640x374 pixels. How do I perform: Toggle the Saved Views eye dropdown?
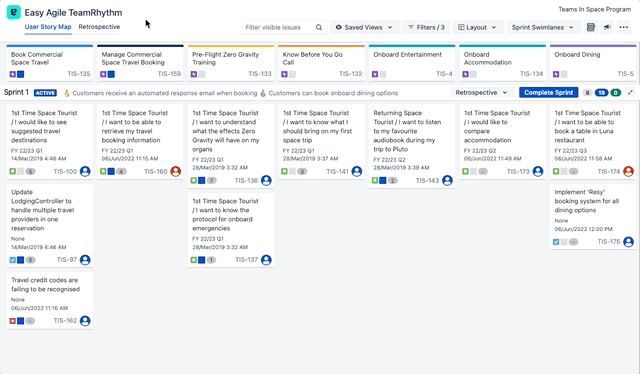(x=364, y=27)
